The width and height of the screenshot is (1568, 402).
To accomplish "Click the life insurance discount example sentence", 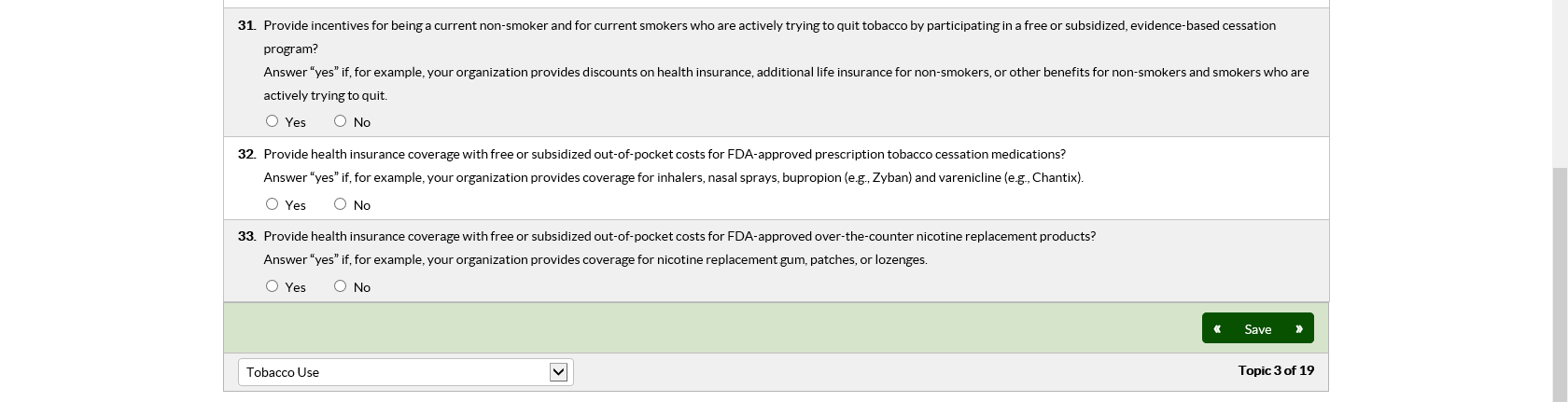I will [x=785, y=73].
